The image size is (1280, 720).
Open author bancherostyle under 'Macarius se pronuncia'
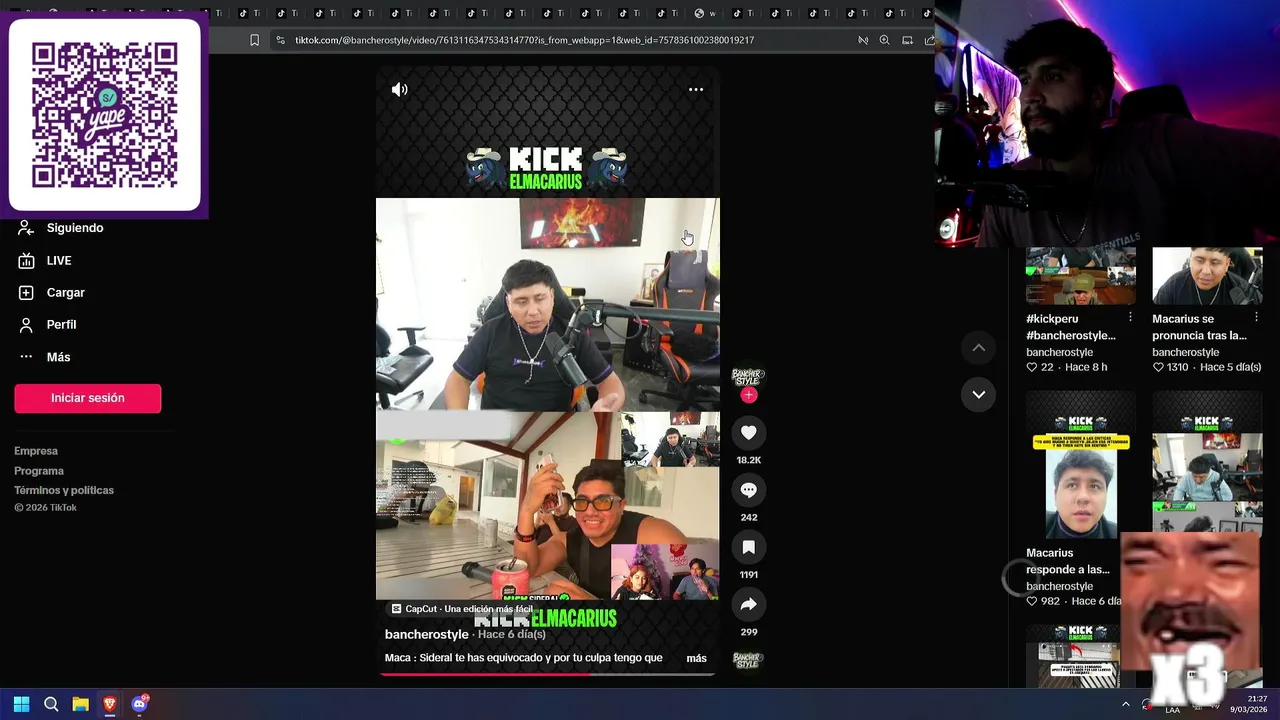pos(1185,352)
